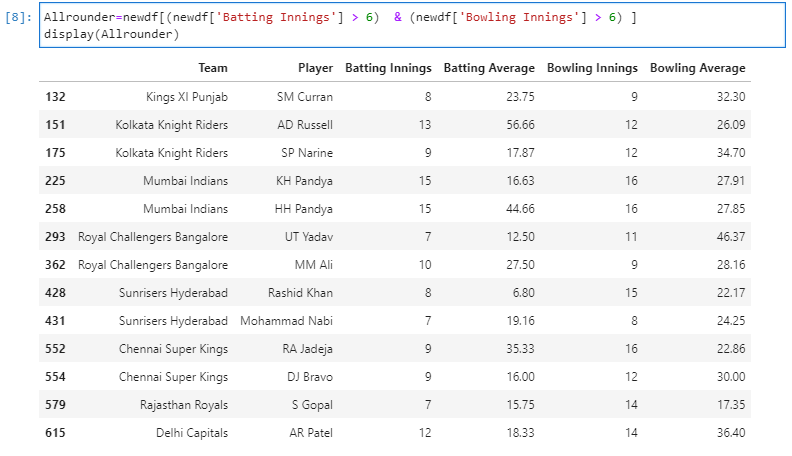Viewport: 792px width, 456px height.
Task: Click bowling average 46.37
Action: (x=731, y=237)
